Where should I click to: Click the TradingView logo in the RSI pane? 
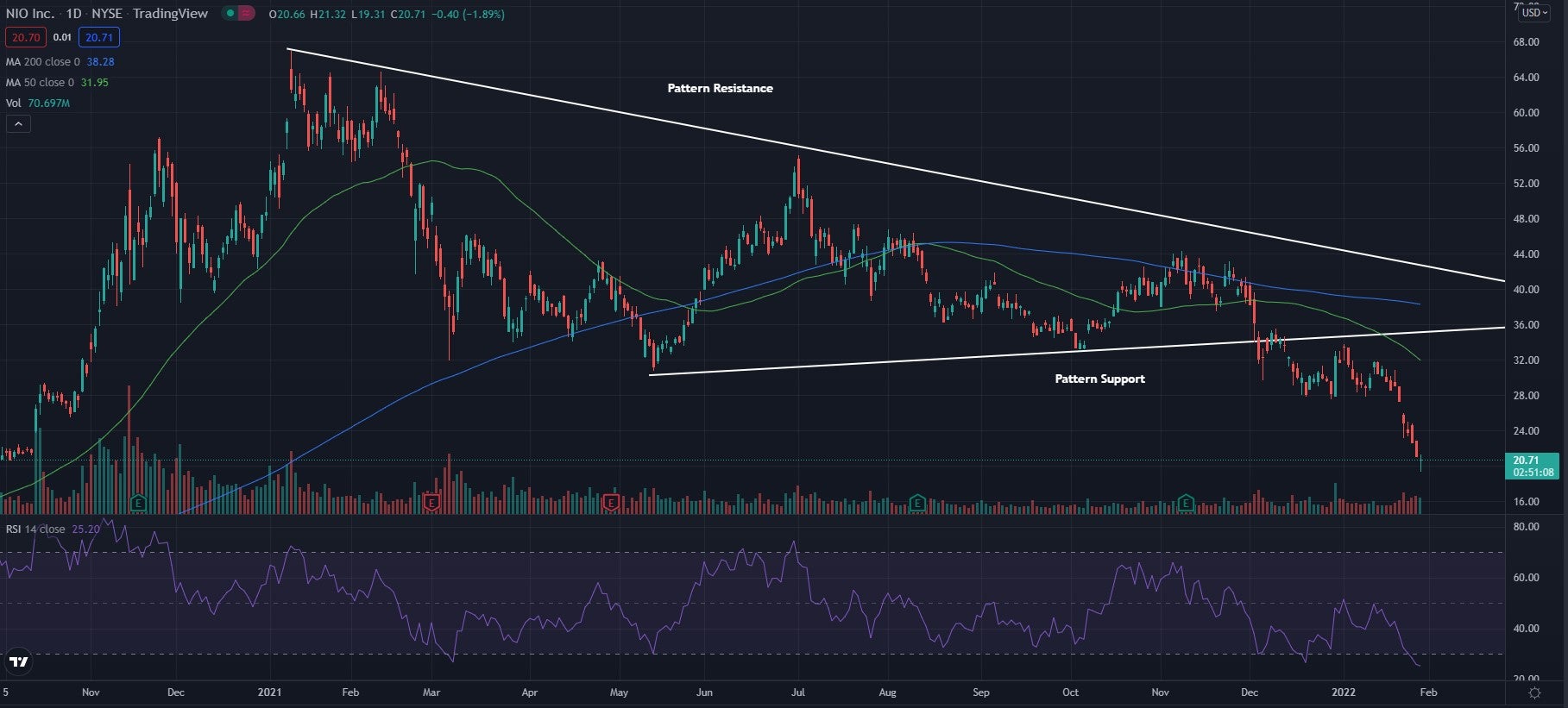click(x=18, y=662)
